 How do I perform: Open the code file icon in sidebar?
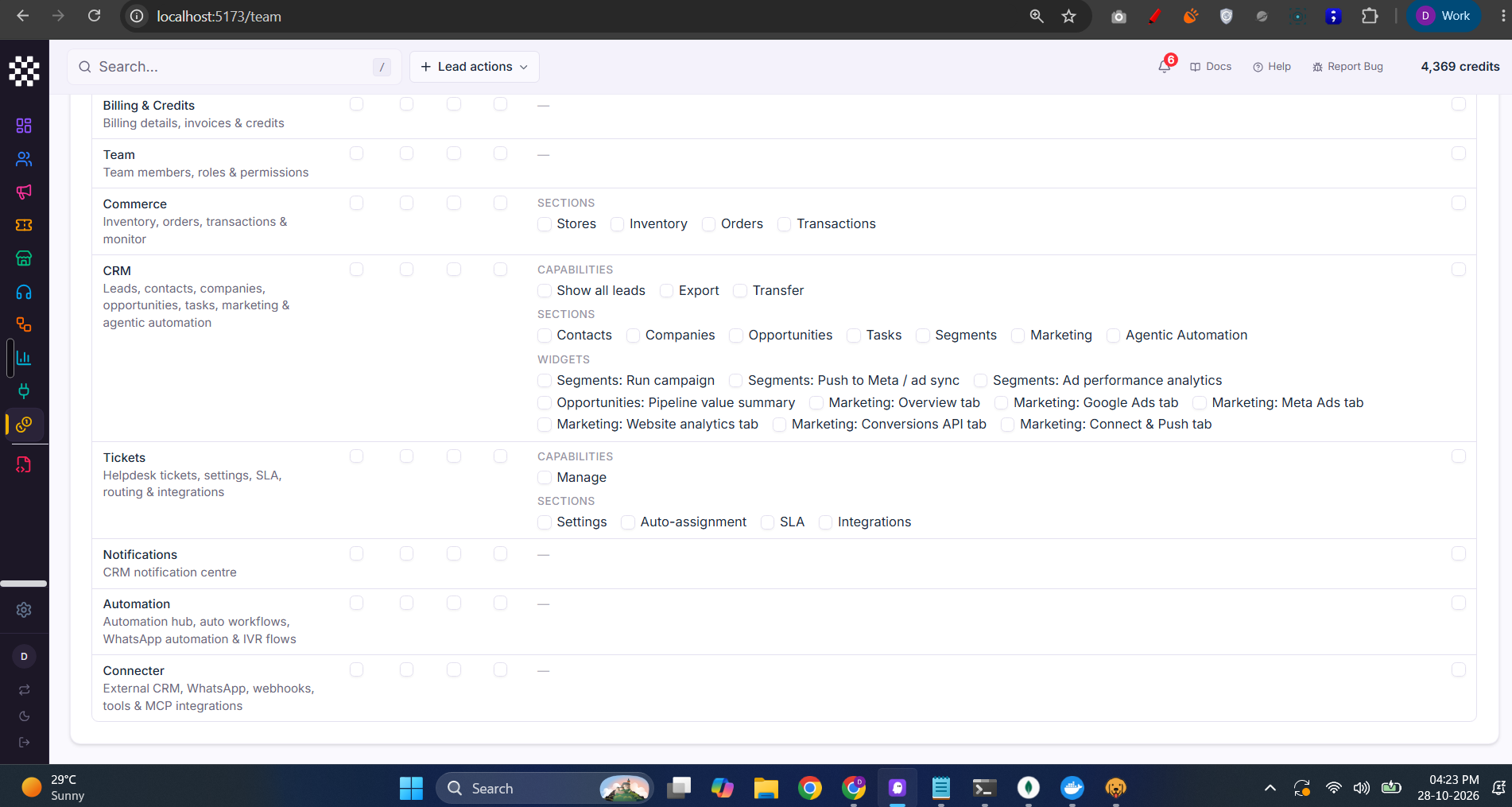click(x=24, y=464)
